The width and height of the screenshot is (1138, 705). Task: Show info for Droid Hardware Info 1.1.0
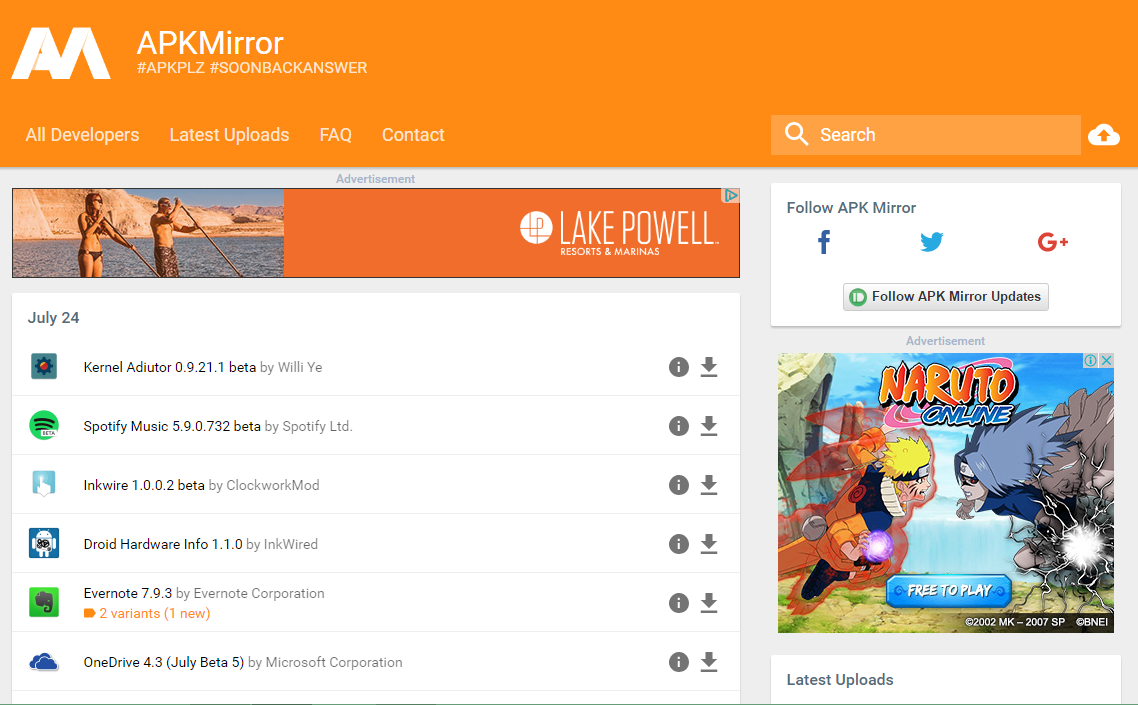coord(679,544)
